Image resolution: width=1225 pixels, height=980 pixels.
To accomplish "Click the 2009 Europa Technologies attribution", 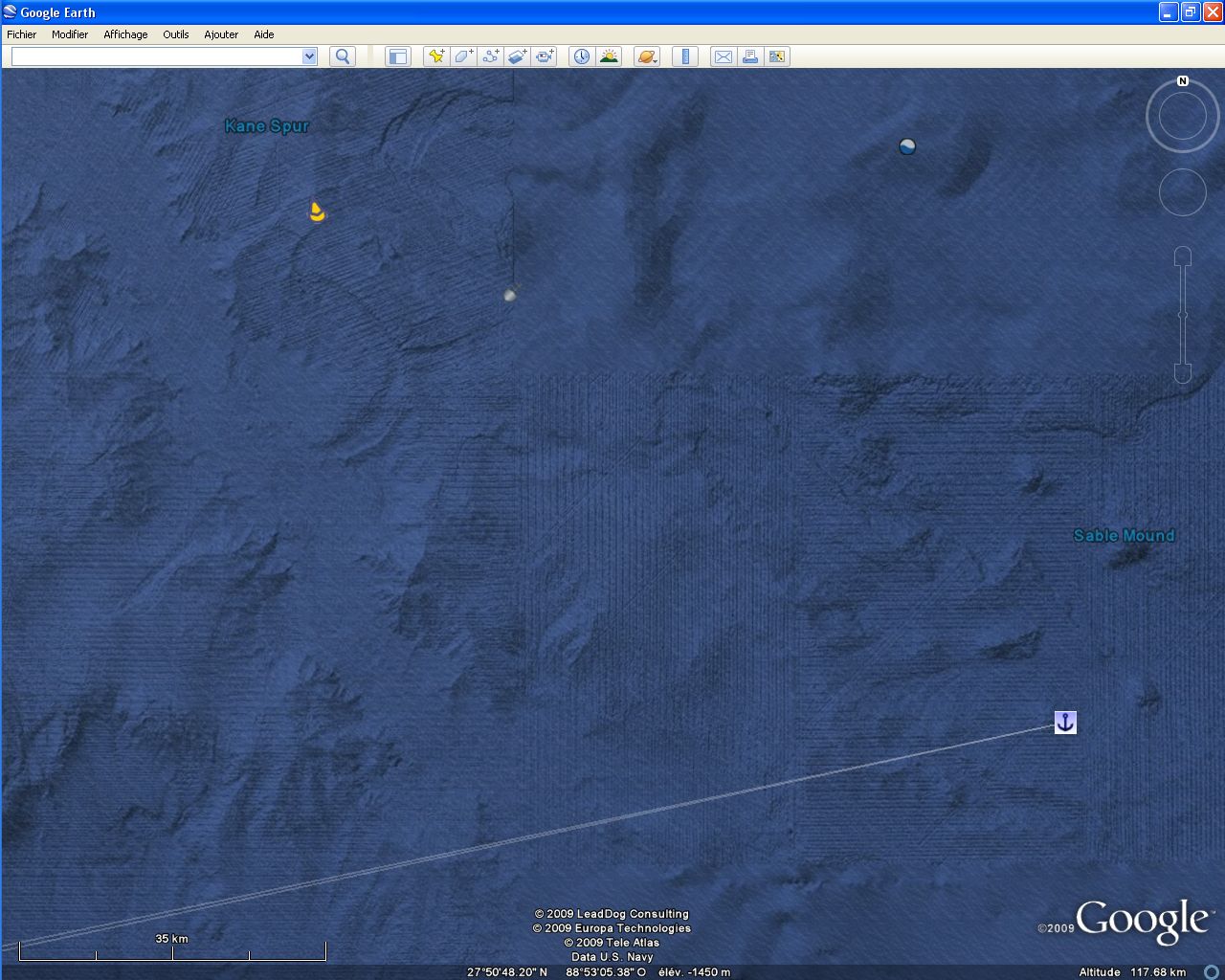I will [612, 928].
